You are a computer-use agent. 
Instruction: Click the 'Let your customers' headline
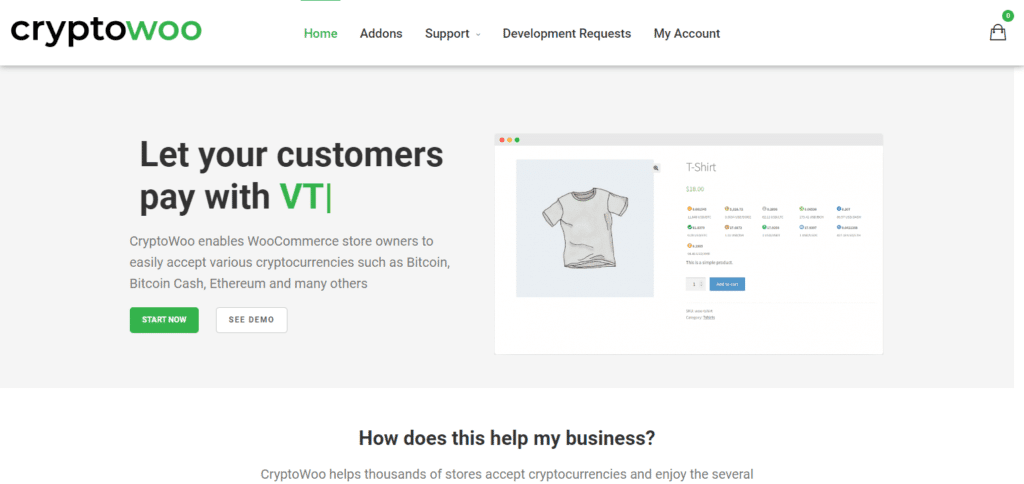[291, 155]
